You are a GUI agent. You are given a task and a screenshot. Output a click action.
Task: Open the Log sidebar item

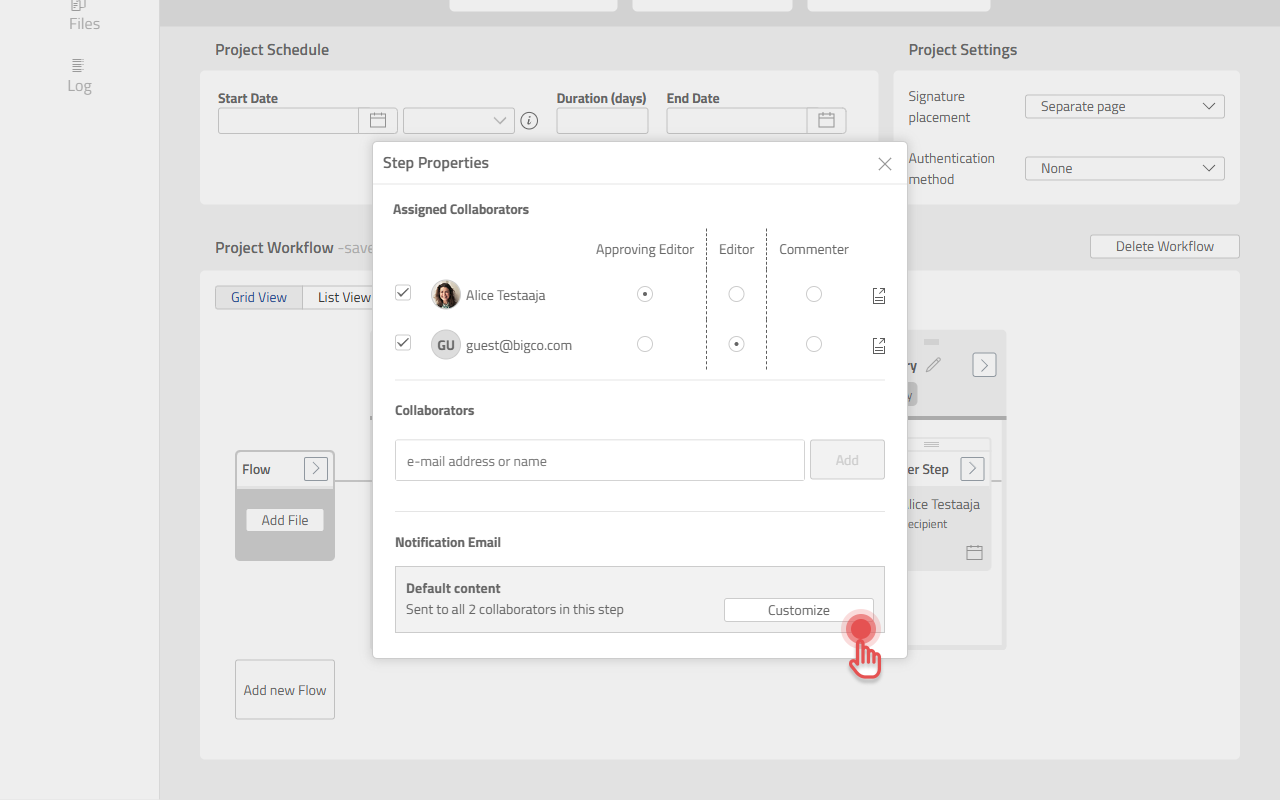click(79, 76)
